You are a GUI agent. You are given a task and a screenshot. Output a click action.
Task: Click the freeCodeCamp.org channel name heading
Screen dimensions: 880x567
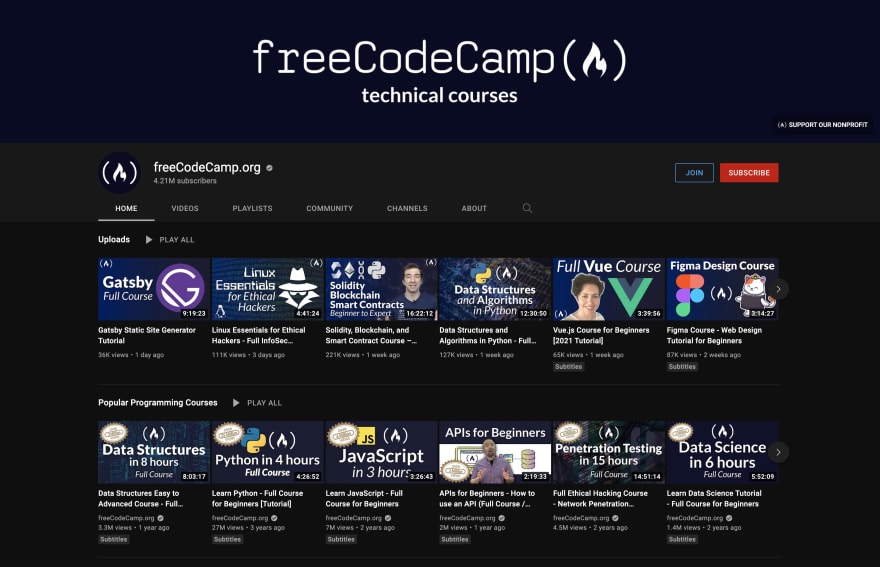tap(207, 167)
